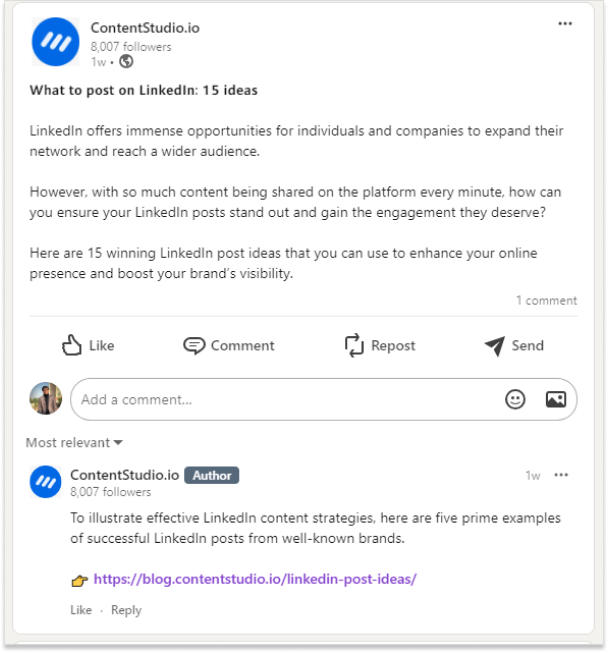Image resolution: width=608 pixels, height=653 pixels.
Task: Like the ContentStudio.io author comment
Action: (81, 610)
